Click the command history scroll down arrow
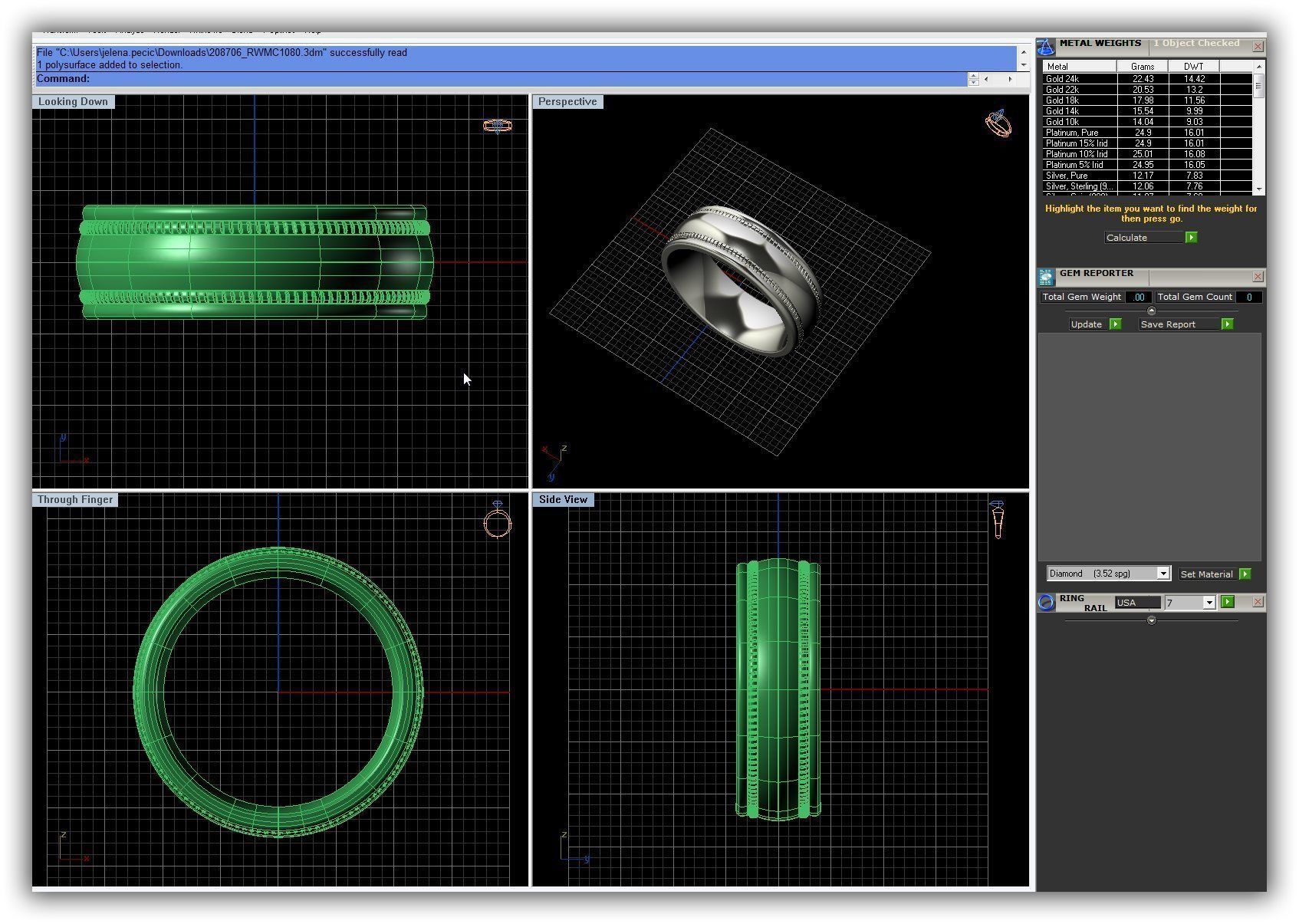This screenshot has width=1299, height=924. [x=1023, y=65]
